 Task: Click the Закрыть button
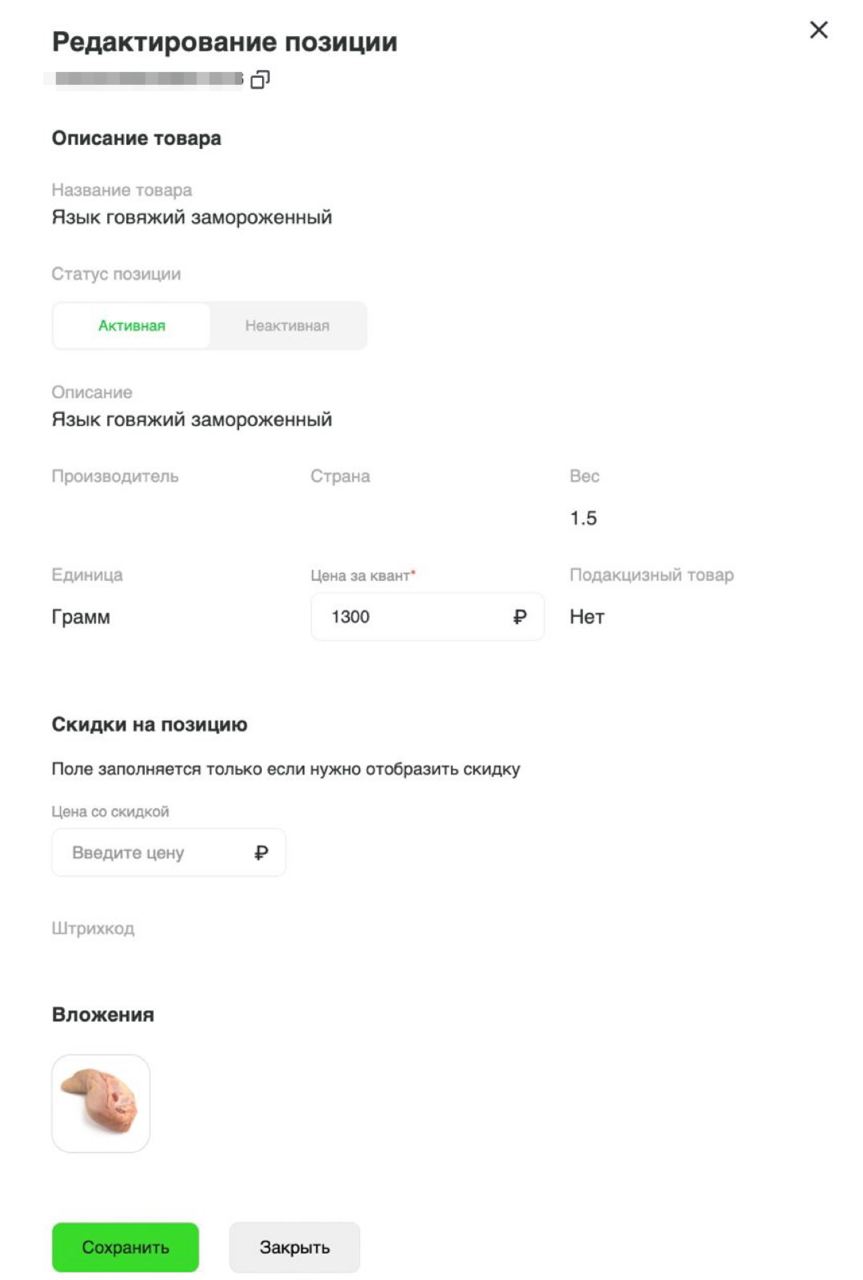(295, 1247)
